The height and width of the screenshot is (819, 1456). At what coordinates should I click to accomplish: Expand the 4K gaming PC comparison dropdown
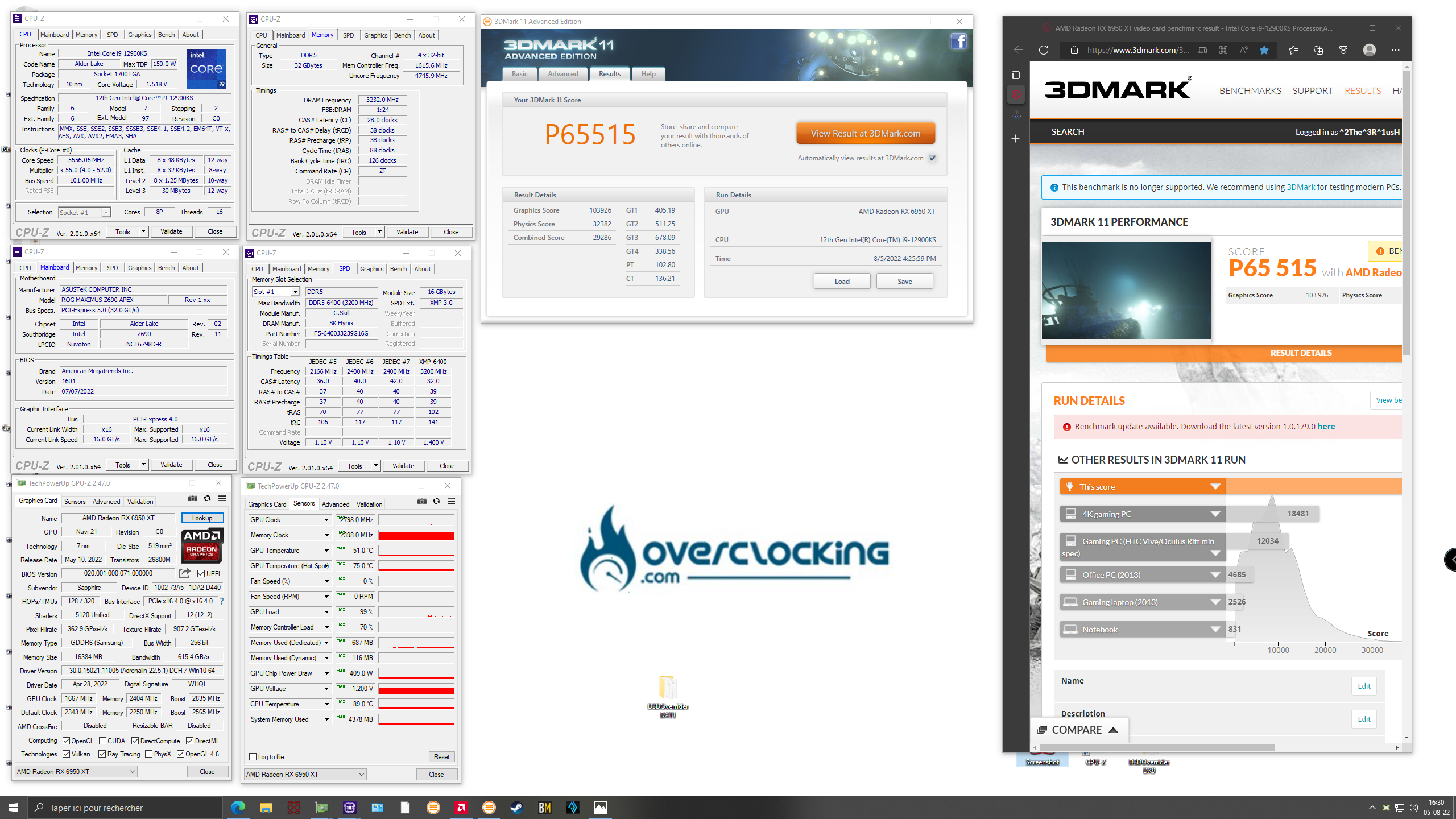click(x=1215, y=514)
